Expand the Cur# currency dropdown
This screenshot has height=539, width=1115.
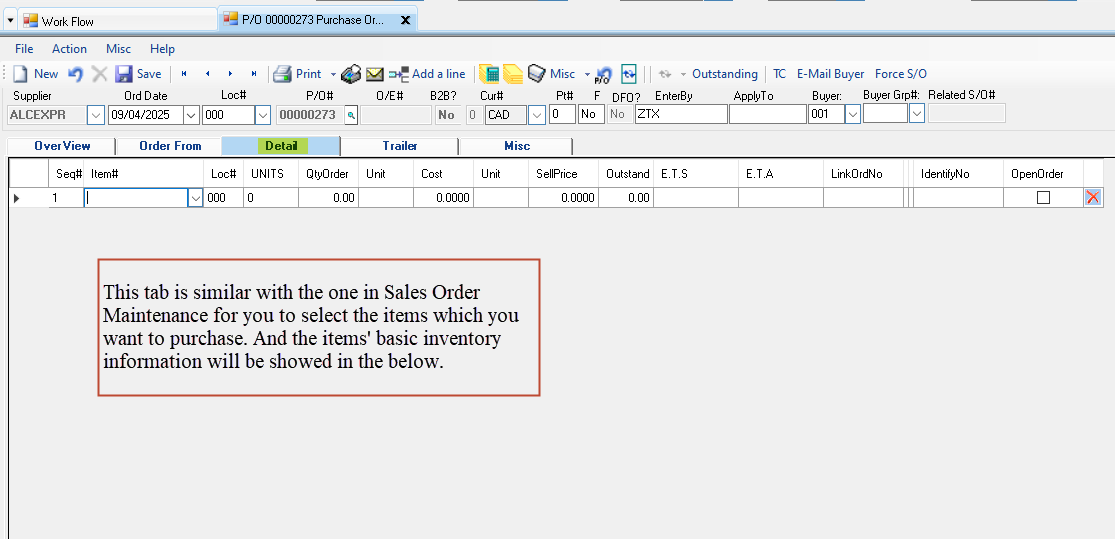tap(537, 114)
